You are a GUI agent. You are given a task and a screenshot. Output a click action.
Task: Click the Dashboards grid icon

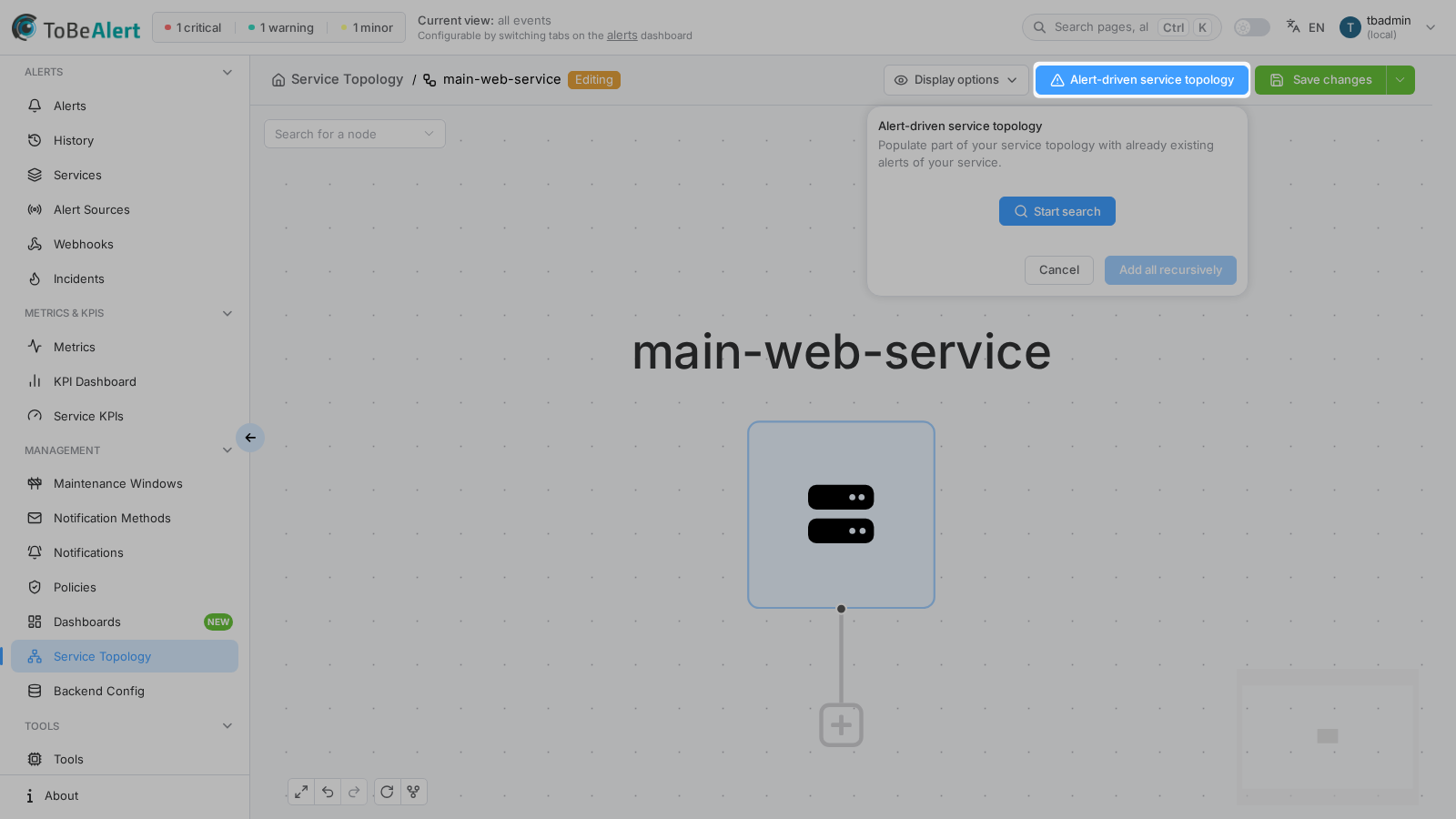tap(35, 622)
